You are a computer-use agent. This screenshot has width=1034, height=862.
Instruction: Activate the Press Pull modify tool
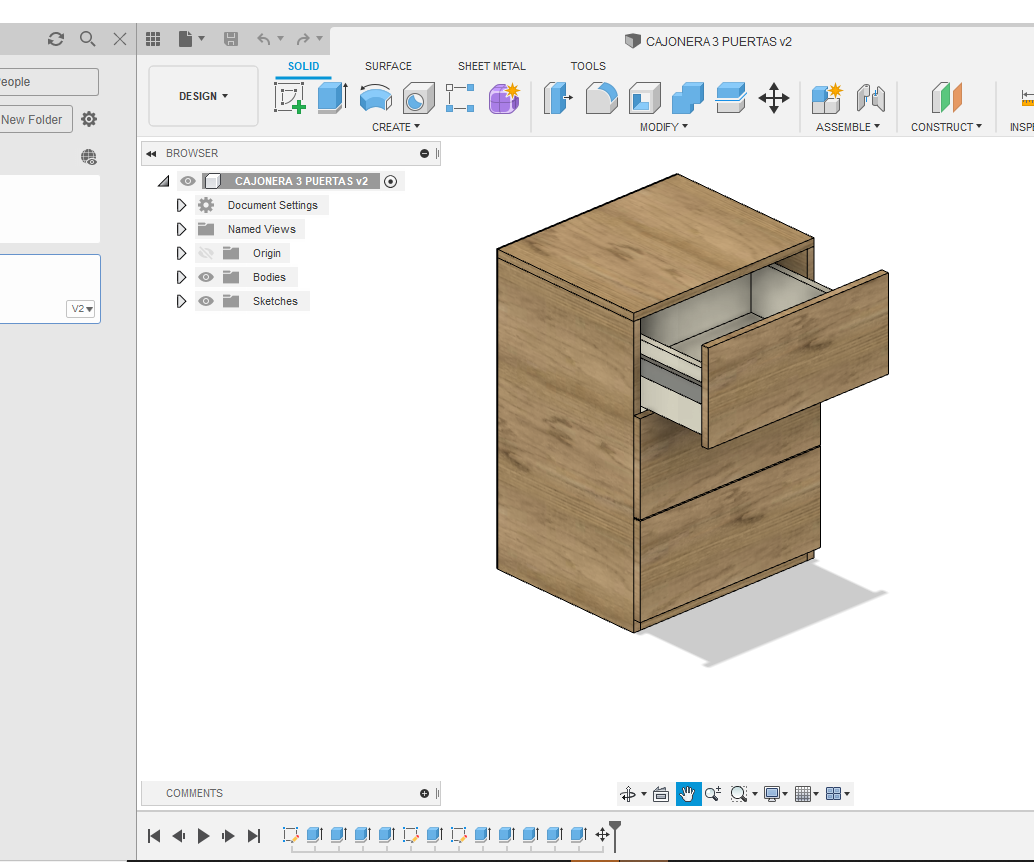point(558,97)
